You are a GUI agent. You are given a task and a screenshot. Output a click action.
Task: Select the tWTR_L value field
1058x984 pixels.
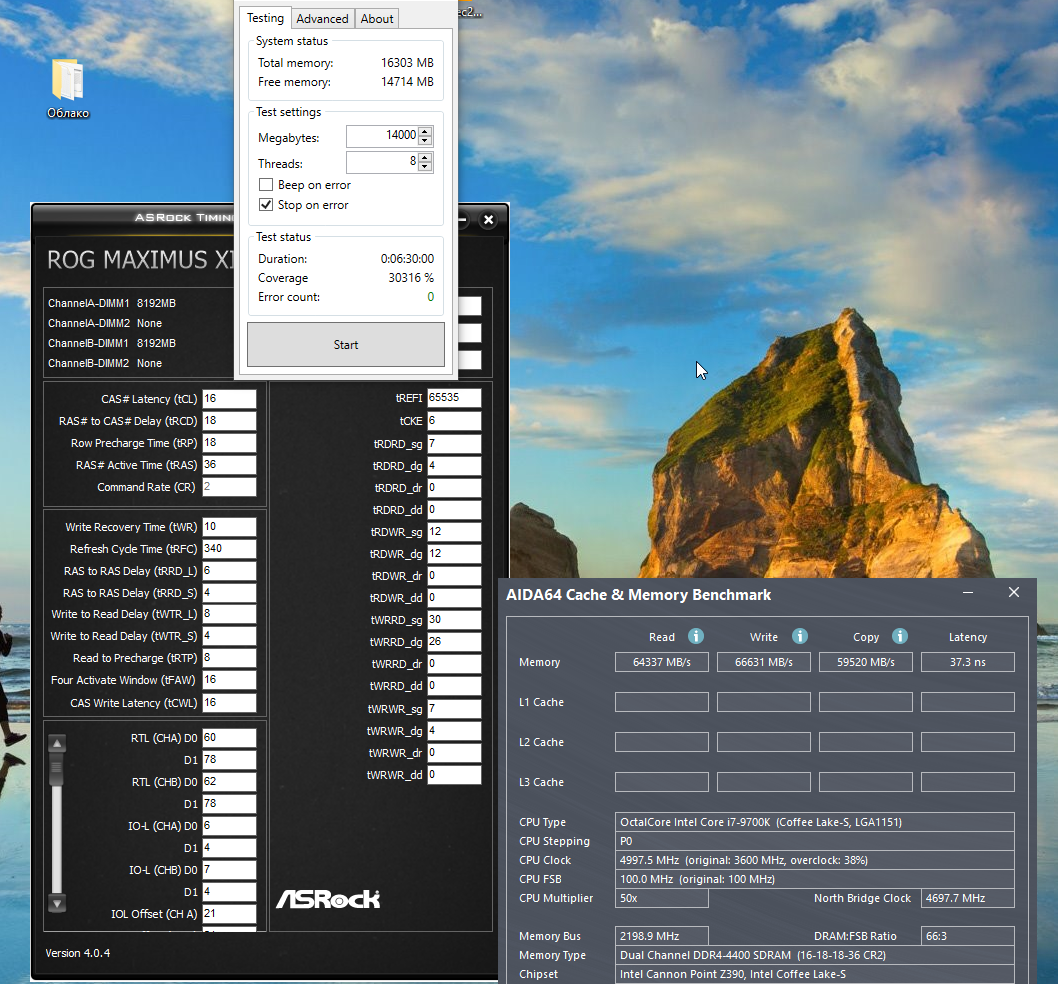[229, 613]
